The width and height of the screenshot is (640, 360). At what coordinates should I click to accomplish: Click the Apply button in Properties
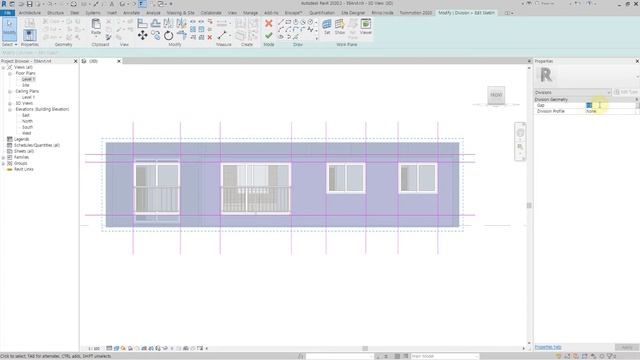[627, 347]
